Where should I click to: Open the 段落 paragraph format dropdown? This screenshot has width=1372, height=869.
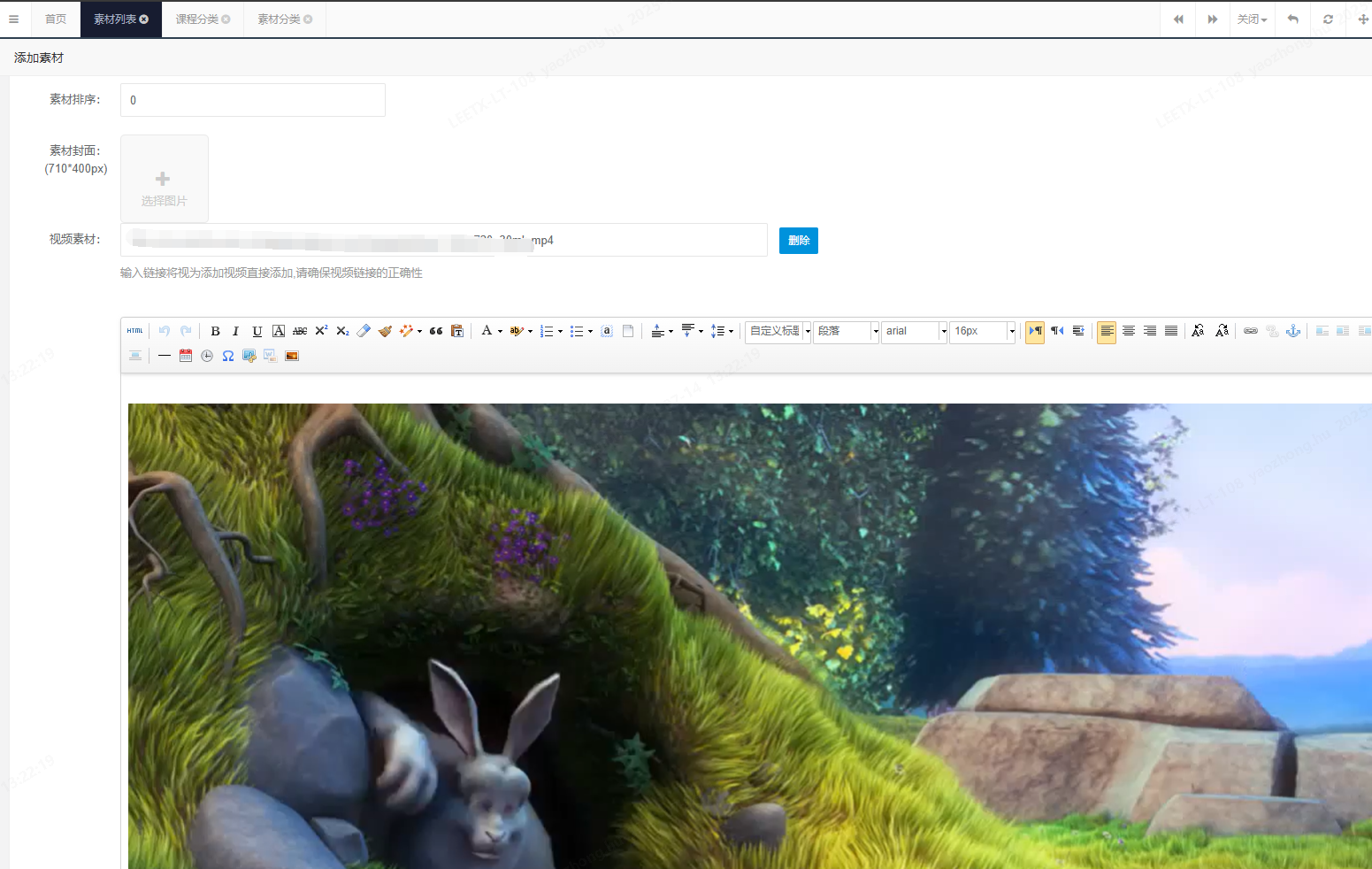tap(847, 331)
